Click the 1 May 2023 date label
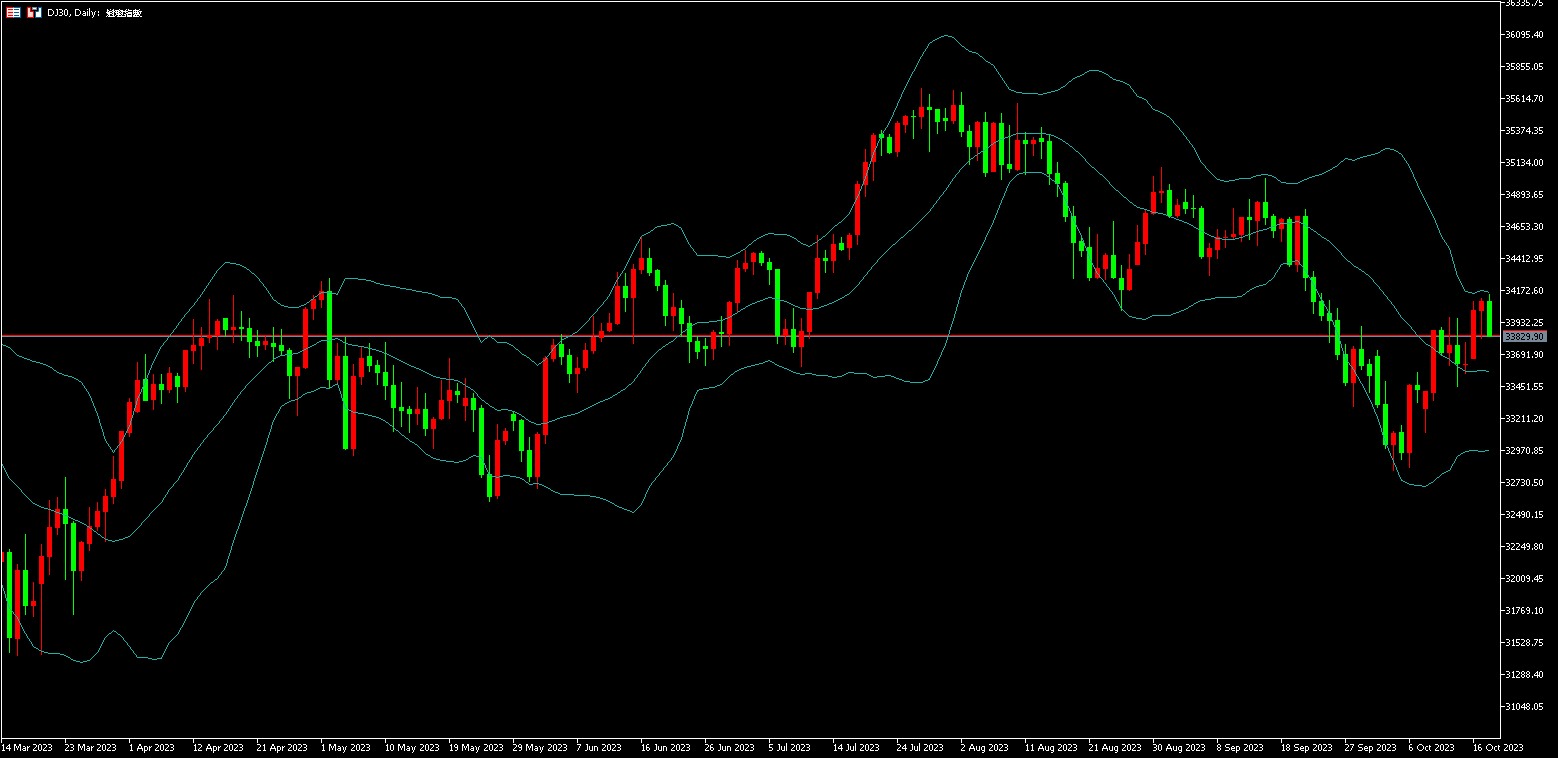This screenshot has width=1558, height=758. pos(346,748)
